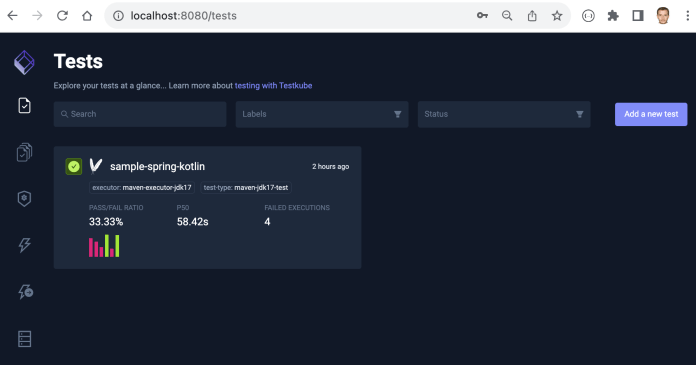Click the 2 hours ago timestamp
696x365 pixels.
click(x=330, y=167)
